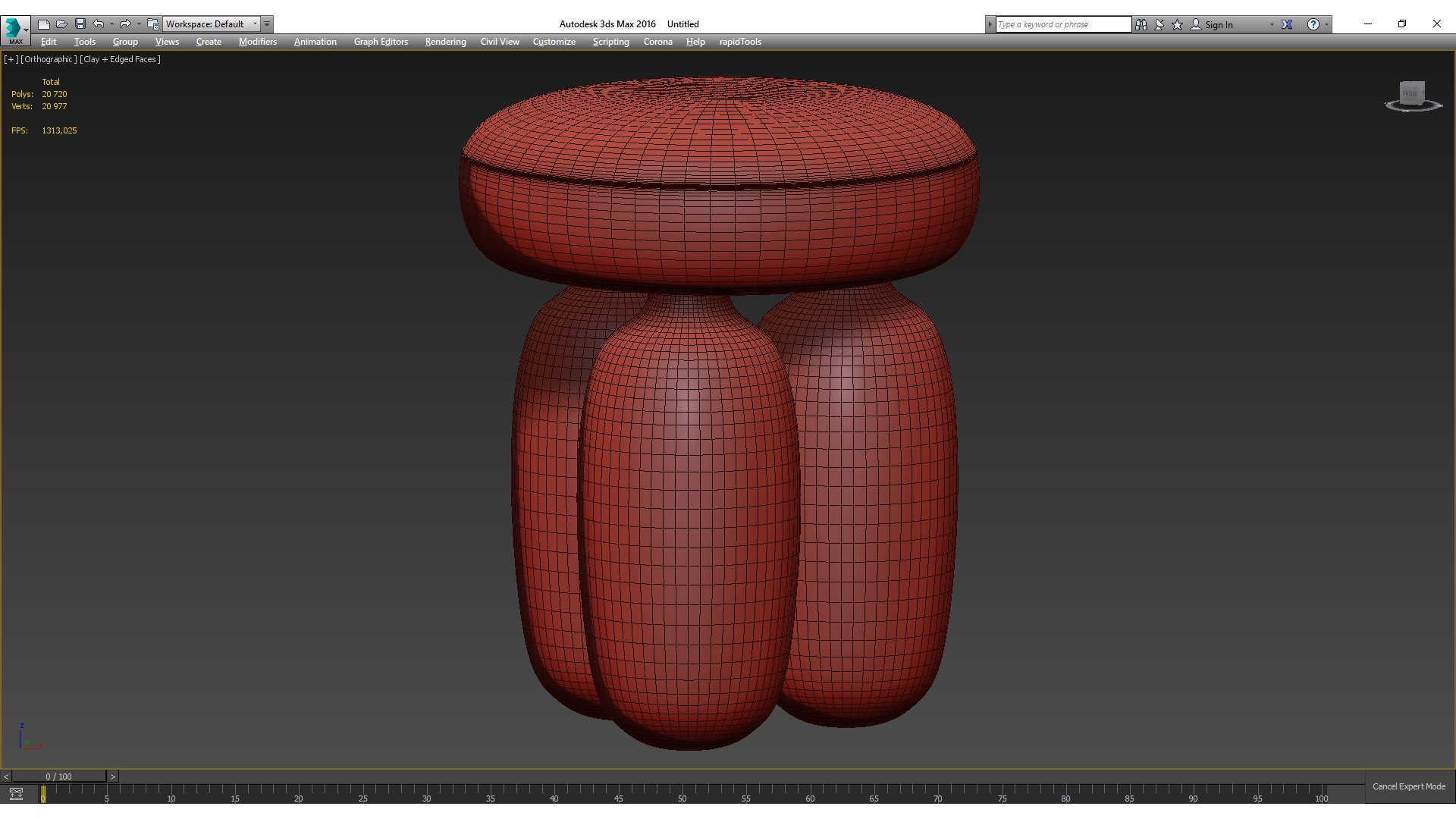
Task: Expand the Sign In dropdown arrow
Action: click(1272, 24)
